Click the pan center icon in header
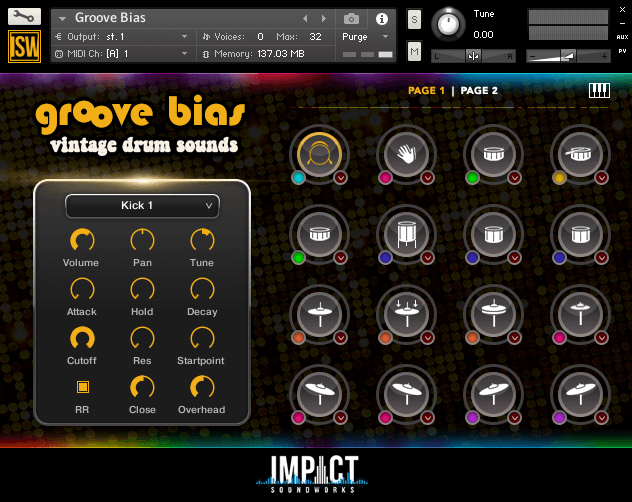Screen dimensions: 632x502 [473, 56]
